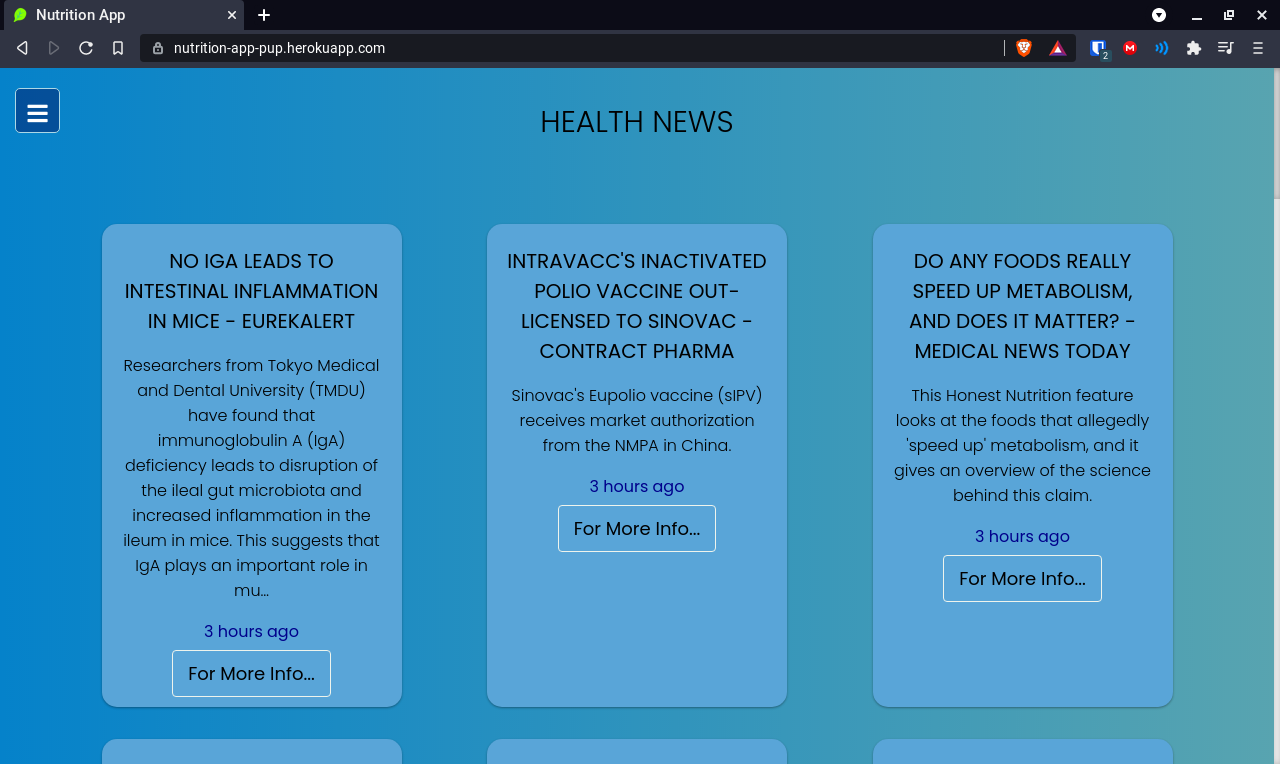Click the extensions puzzle piece icon
This screenshot has height=764, width=1280.
click(x=1193, y=47)
